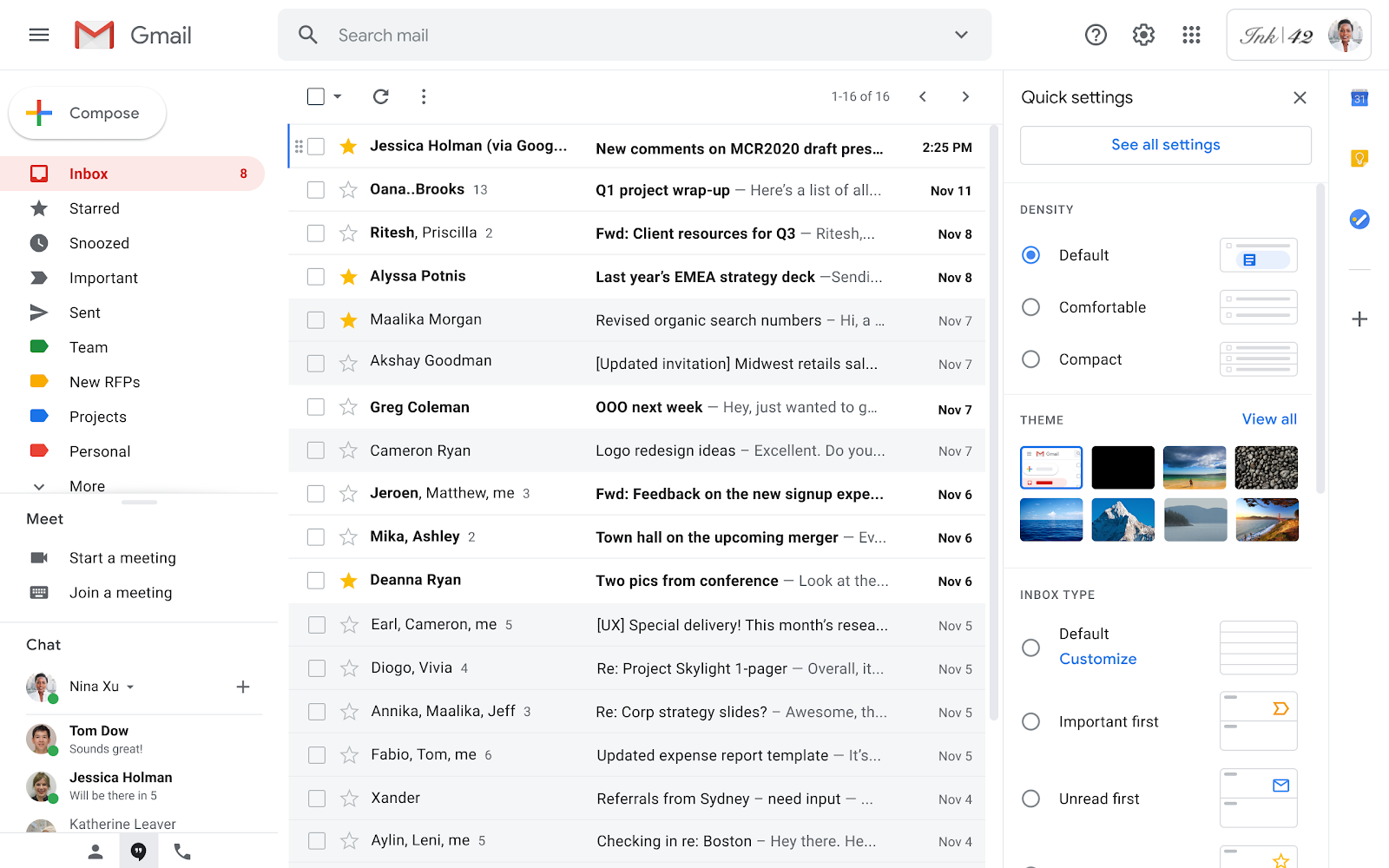
Task: Open See all settings
Action: (1165, 144)
